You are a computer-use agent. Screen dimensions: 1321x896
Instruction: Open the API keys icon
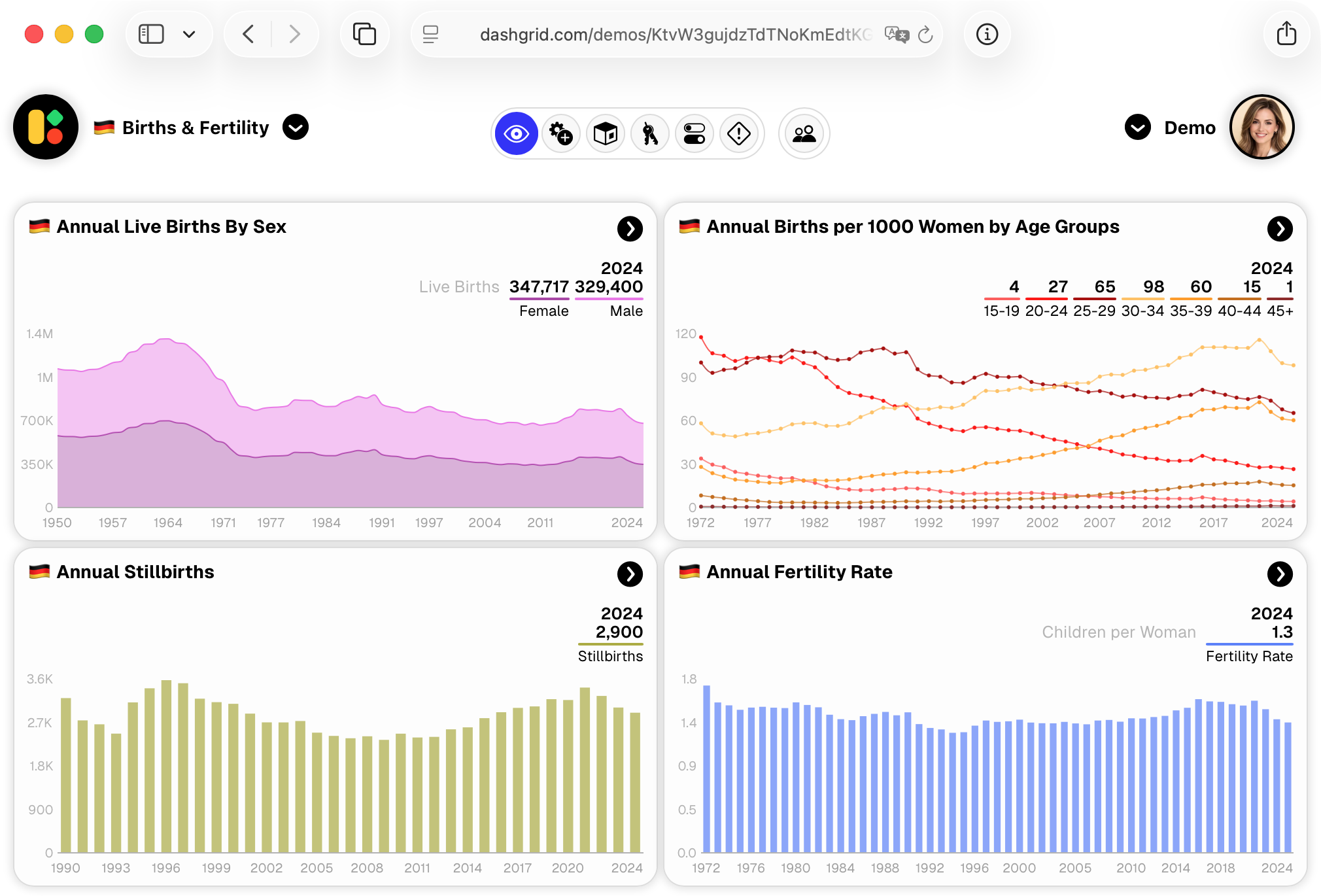tap(650, 133)
